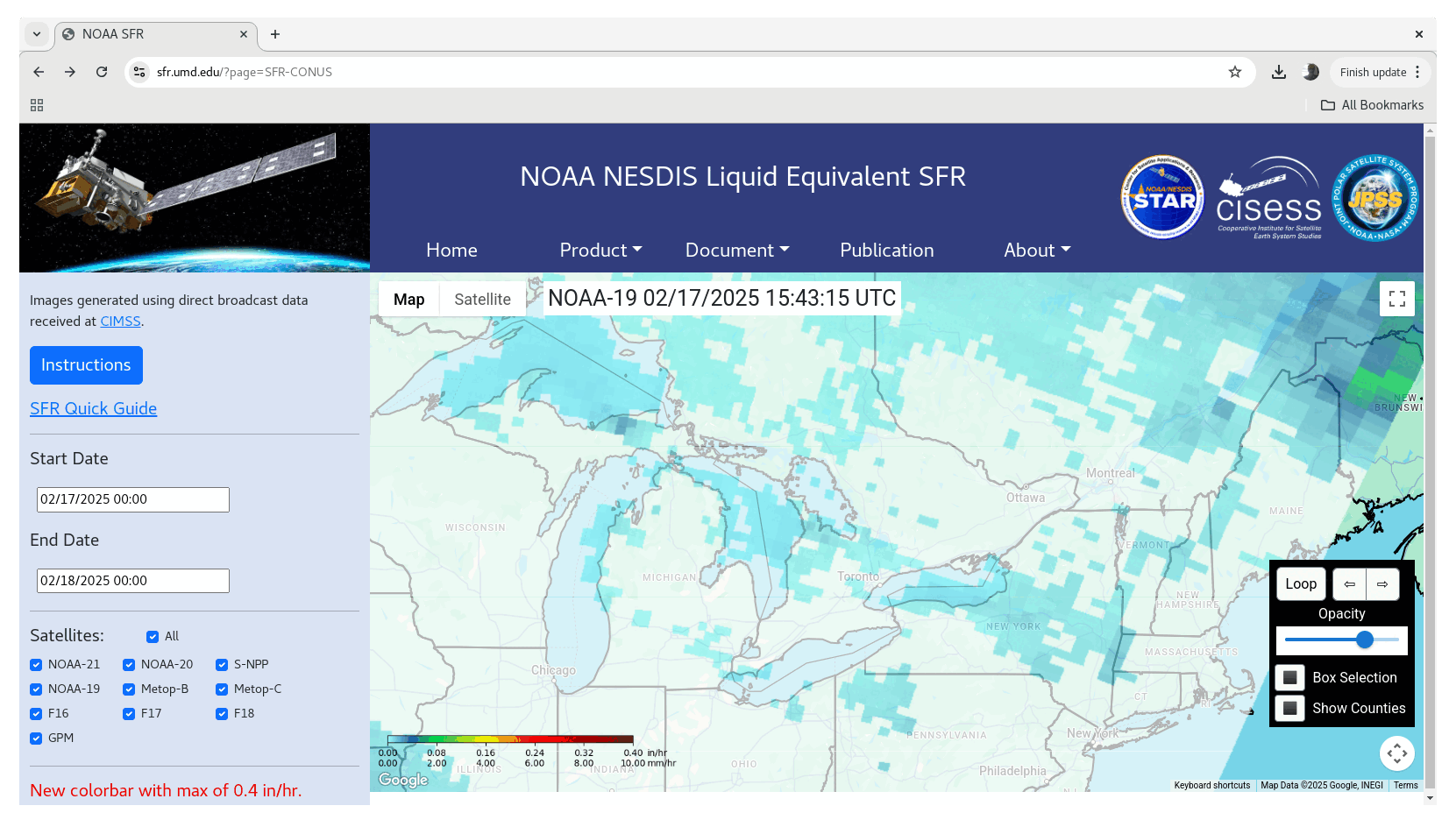Expand the About dropdown menu
This screenshot has height=827, width=1456.
point(1037,251)
